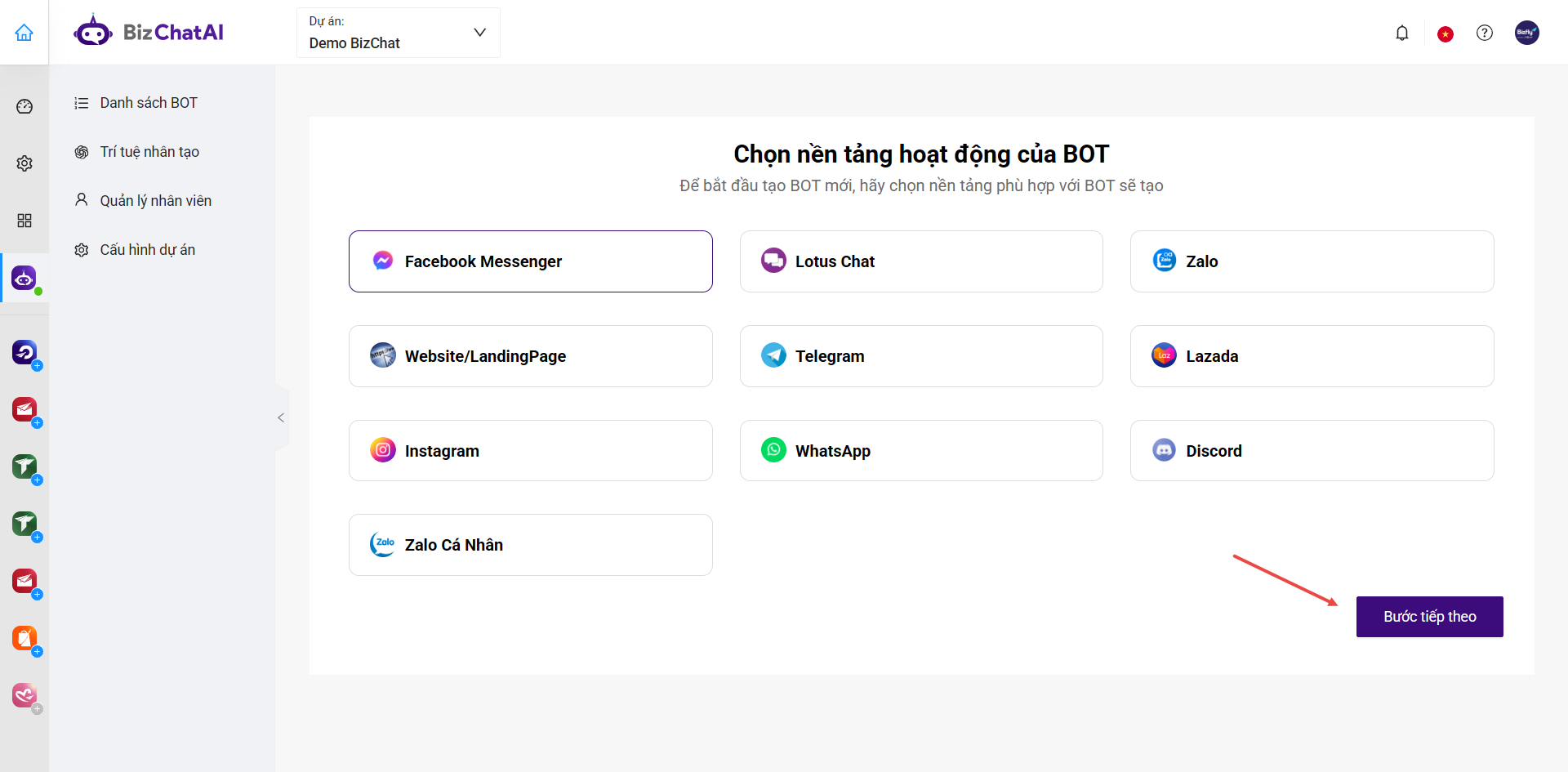The height and width of the screenshot is (772, 1568).
Task: Click the Để bắt đầu tạo BOT mới subtitle
Action: pyautogui.click(x=921, y=185)
